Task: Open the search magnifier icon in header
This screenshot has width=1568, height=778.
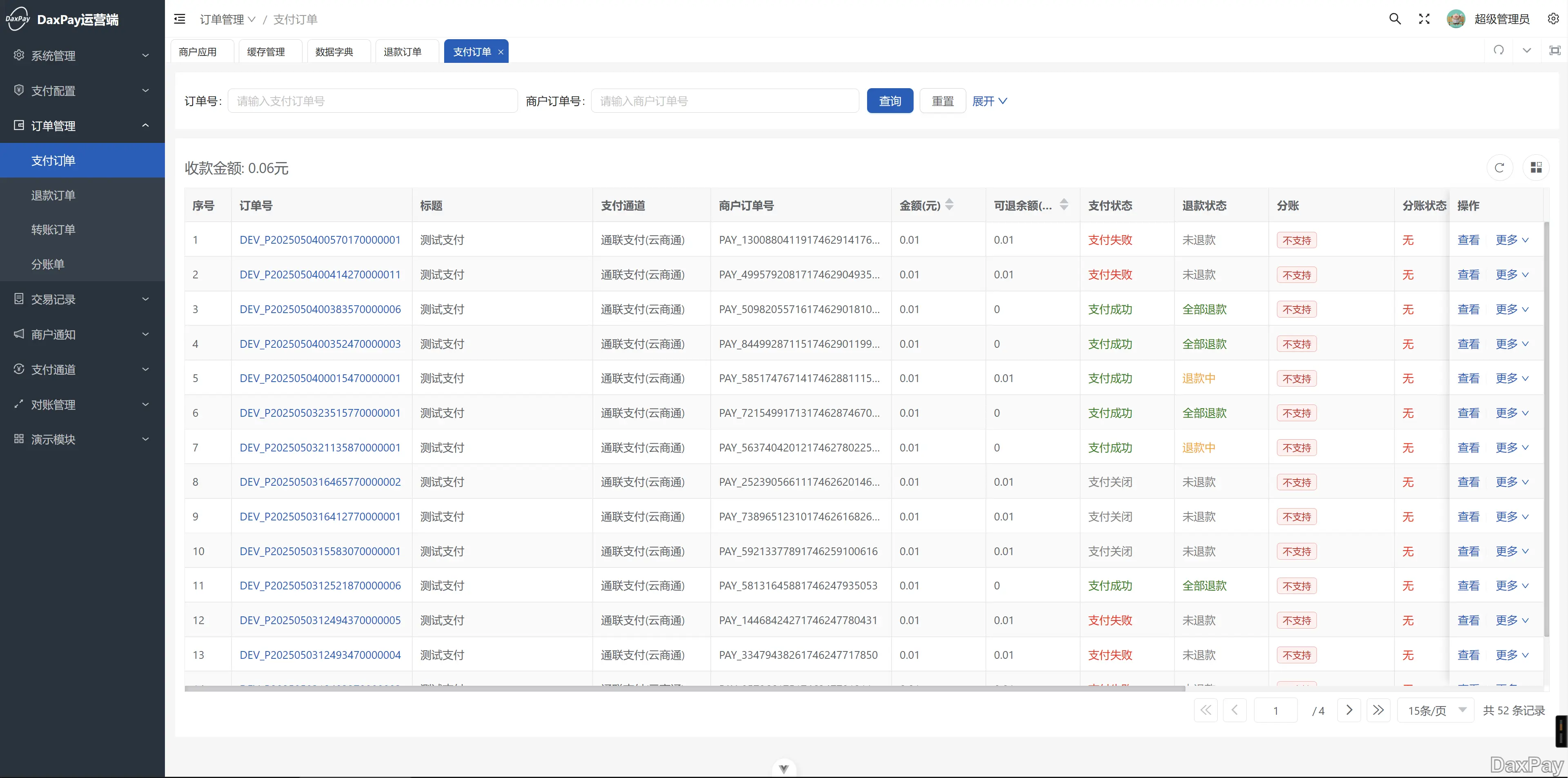Action: [1395, 19]
